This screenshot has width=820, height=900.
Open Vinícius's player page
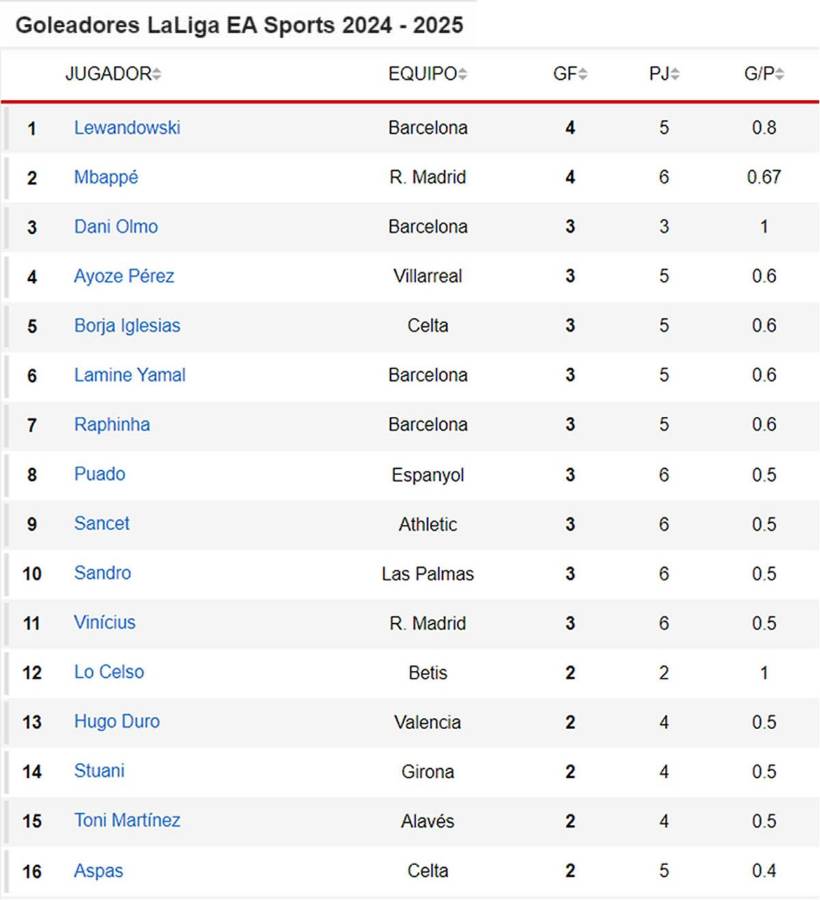coord(105,622)
